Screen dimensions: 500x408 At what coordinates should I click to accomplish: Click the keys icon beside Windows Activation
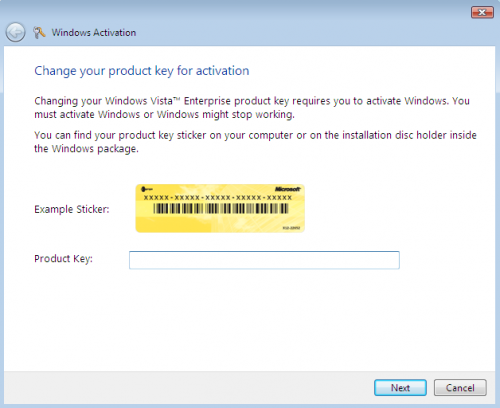(39, 32)
